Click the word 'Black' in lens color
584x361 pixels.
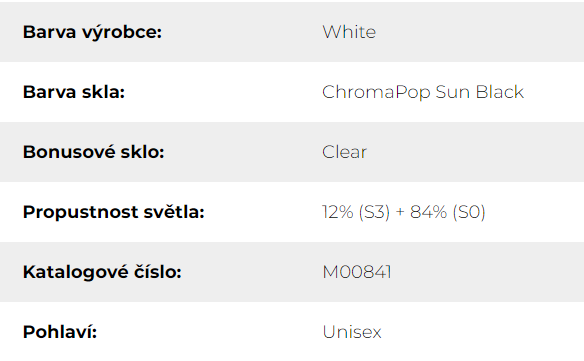point(500,92)
